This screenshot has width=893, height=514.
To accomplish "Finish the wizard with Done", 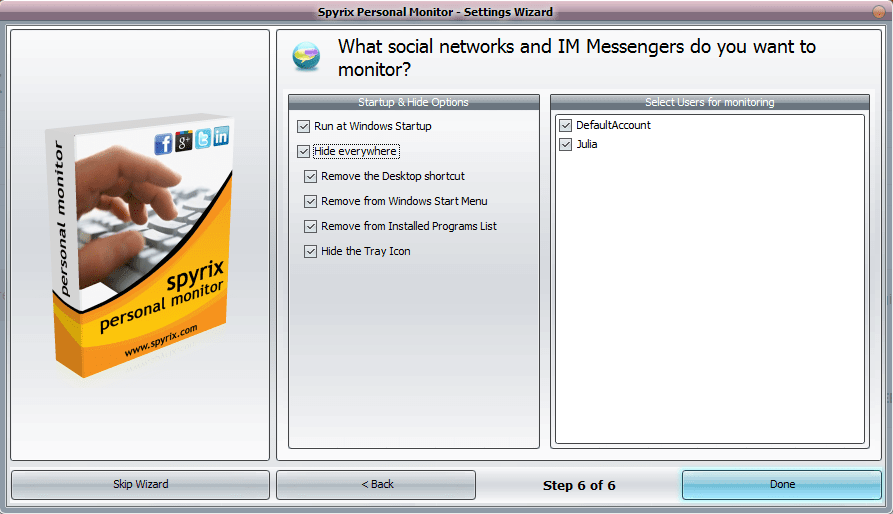I will coord(782,484).
